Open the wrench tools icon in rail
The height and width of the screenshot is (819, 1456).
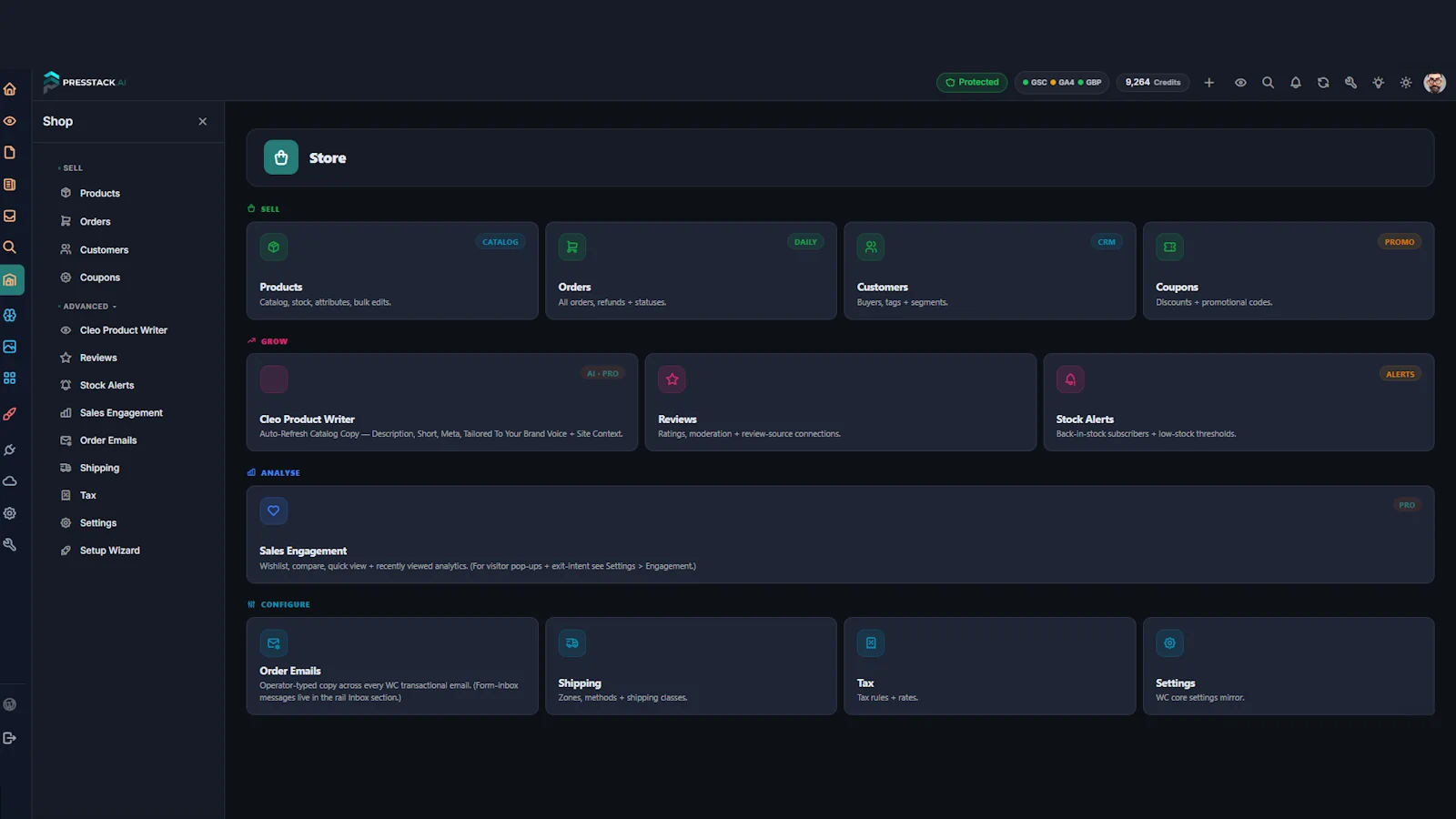click(10, 544)
